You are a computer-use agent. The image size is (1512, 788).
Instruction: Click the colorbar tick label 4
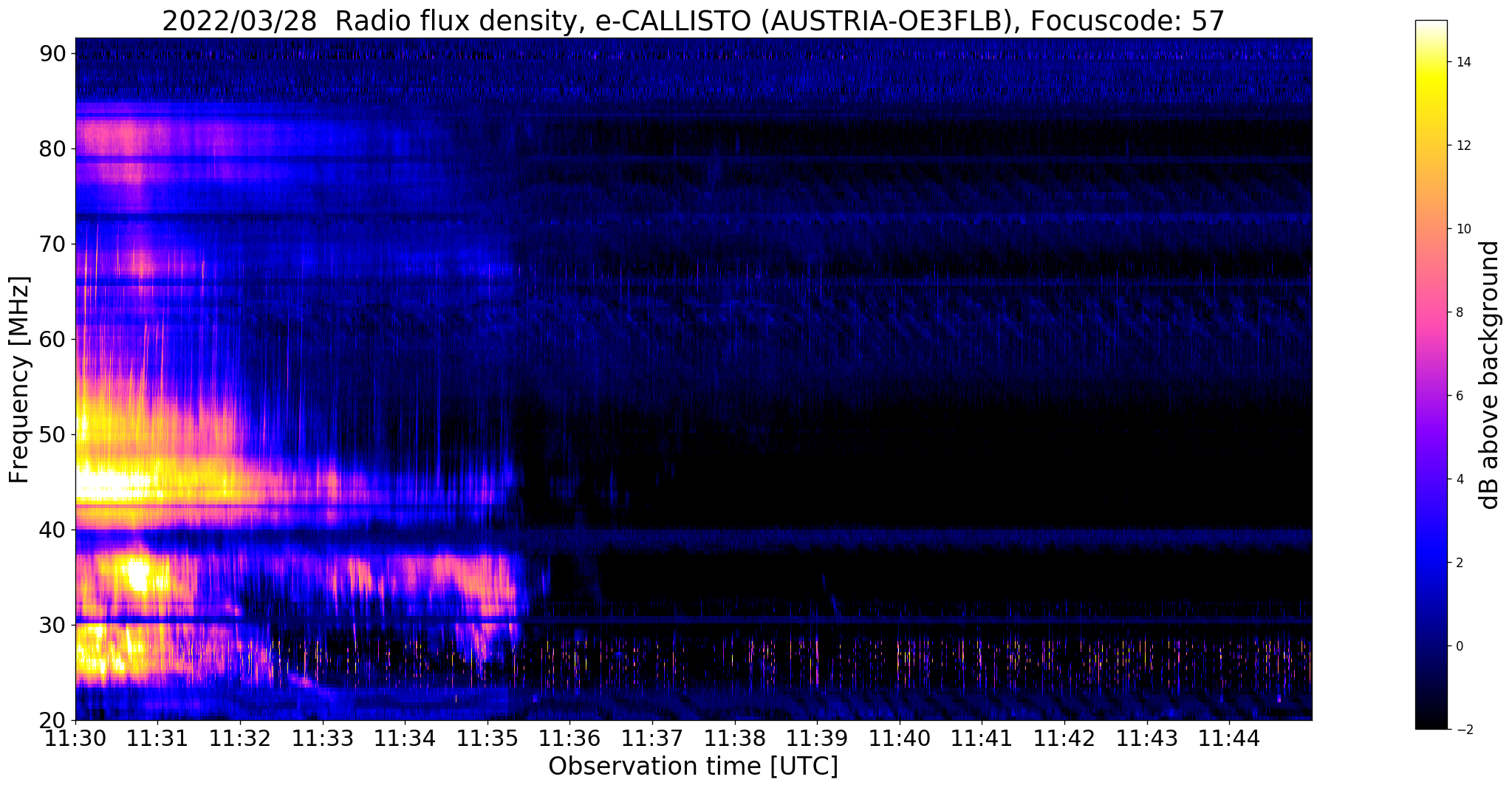(x=1460, y=479)
